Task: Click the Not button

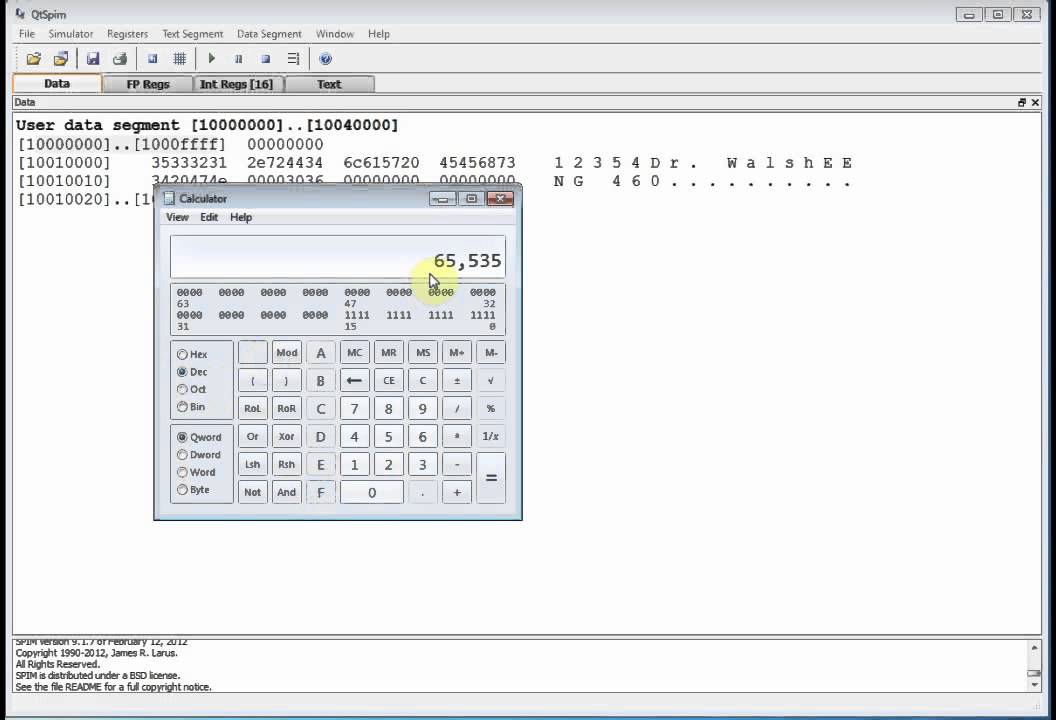Action: pos(253,492)
